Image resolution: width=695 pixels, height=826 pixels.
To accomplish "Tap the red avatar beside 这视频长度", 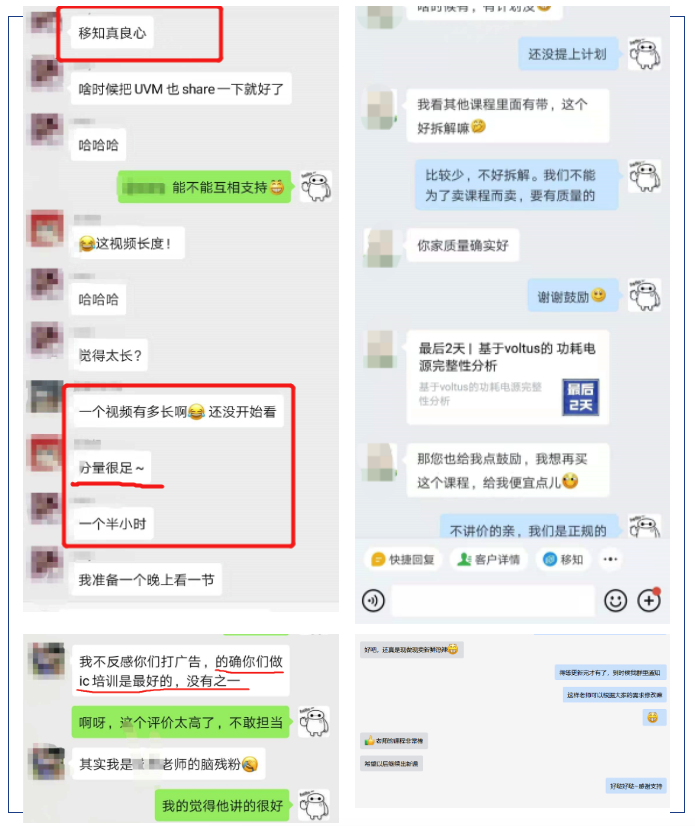I will point(46,229).
